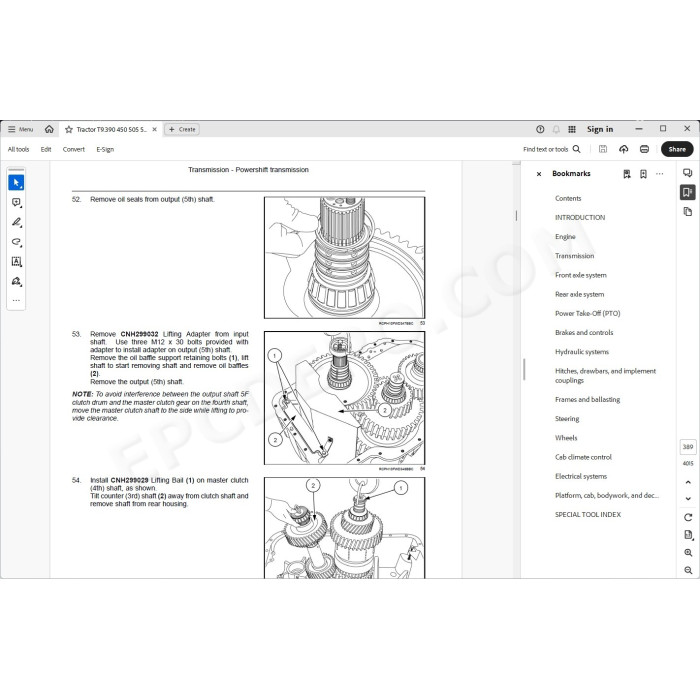Close the Tractor T9.390 document tab
Screen dimensions: 700x700
click(154, 129)
